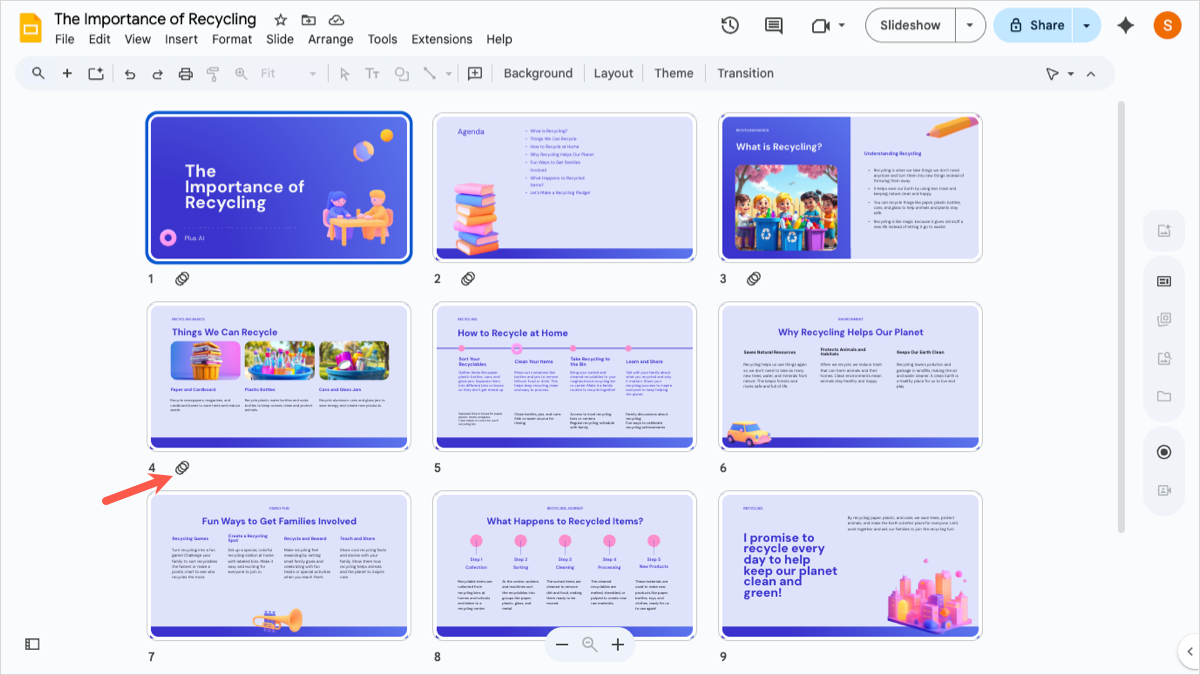The height and width of the screenshot is (675, 1200).
Task: Open the slide templates side panel icon
Action: pos(1164,281)
